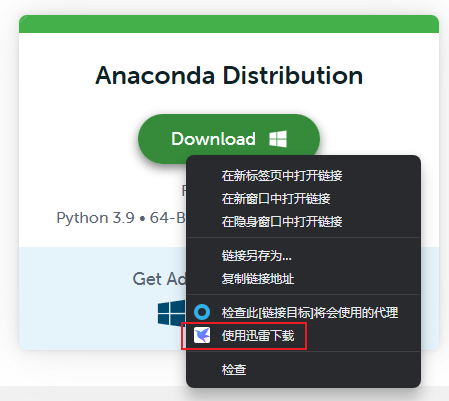
Task: Click the Anaconda Distribution heading
Action: (x=229, y=76)
